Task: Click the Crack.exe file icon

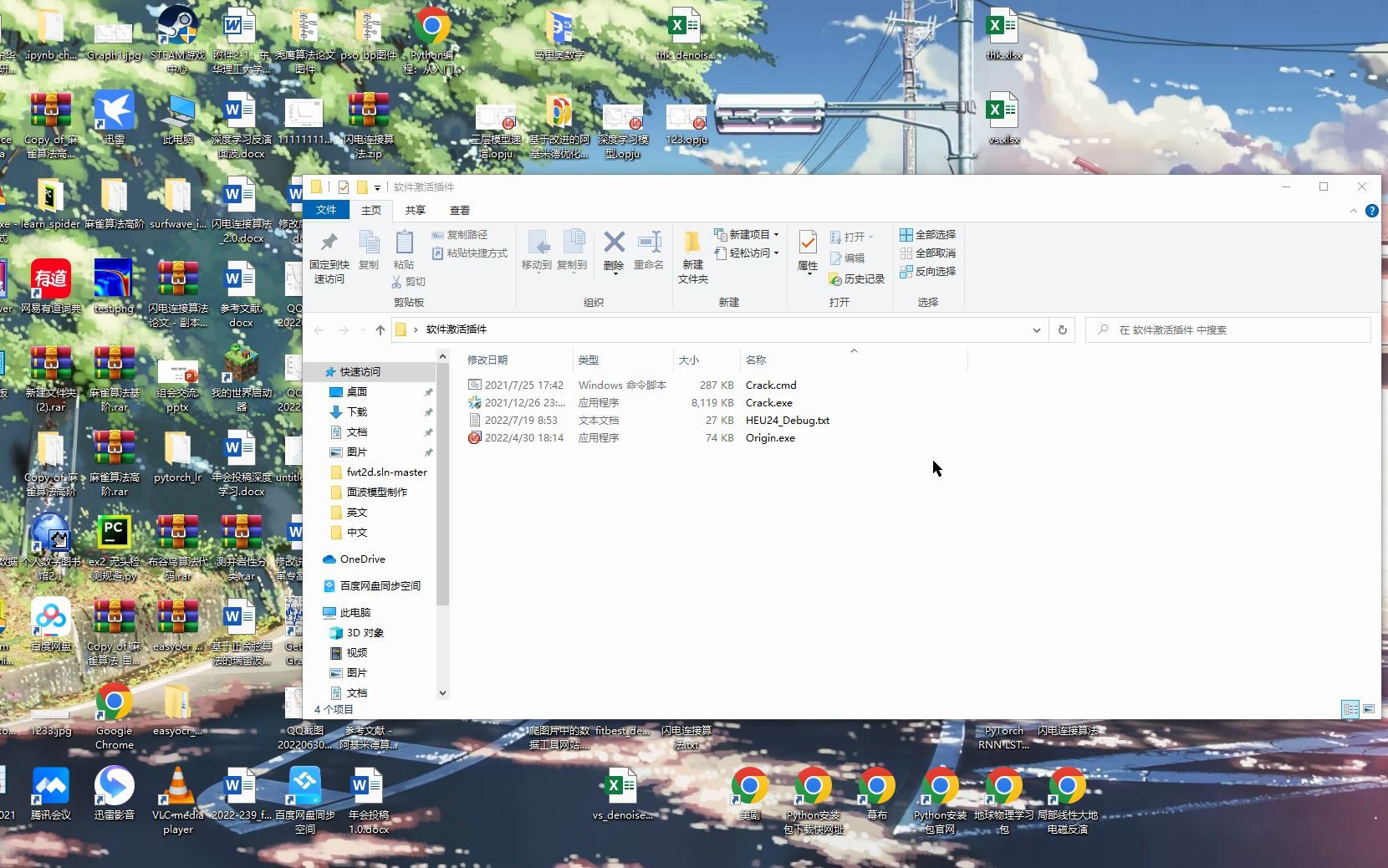Action: [475, 403]
